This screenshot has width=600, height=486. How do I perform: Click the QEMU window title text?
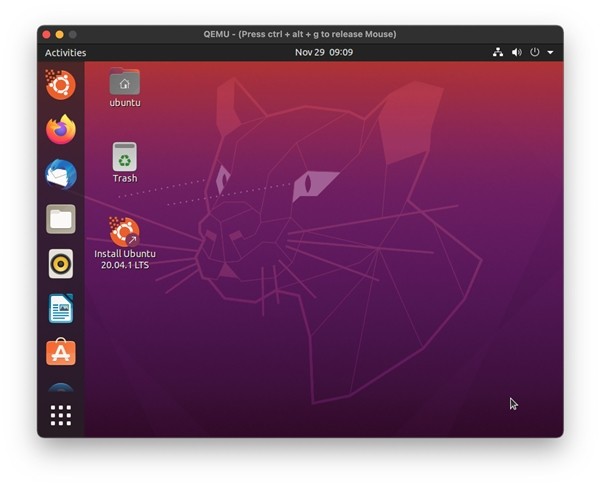tap(300, 34)
